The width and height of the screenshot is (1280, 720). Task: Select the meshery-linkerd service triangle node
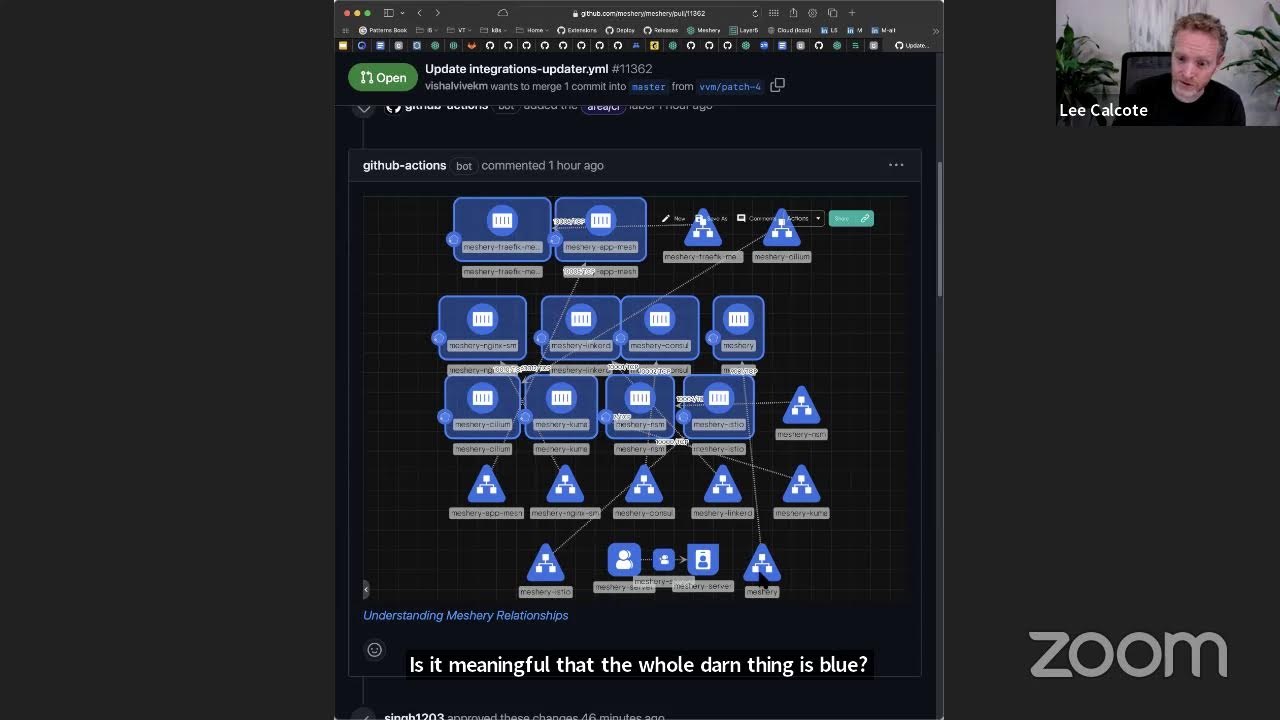(722, 485)
